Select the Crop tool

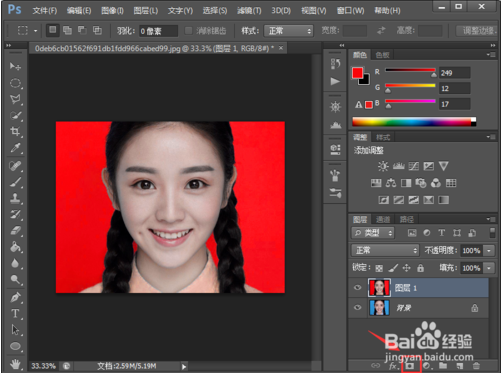coord(15,131)
